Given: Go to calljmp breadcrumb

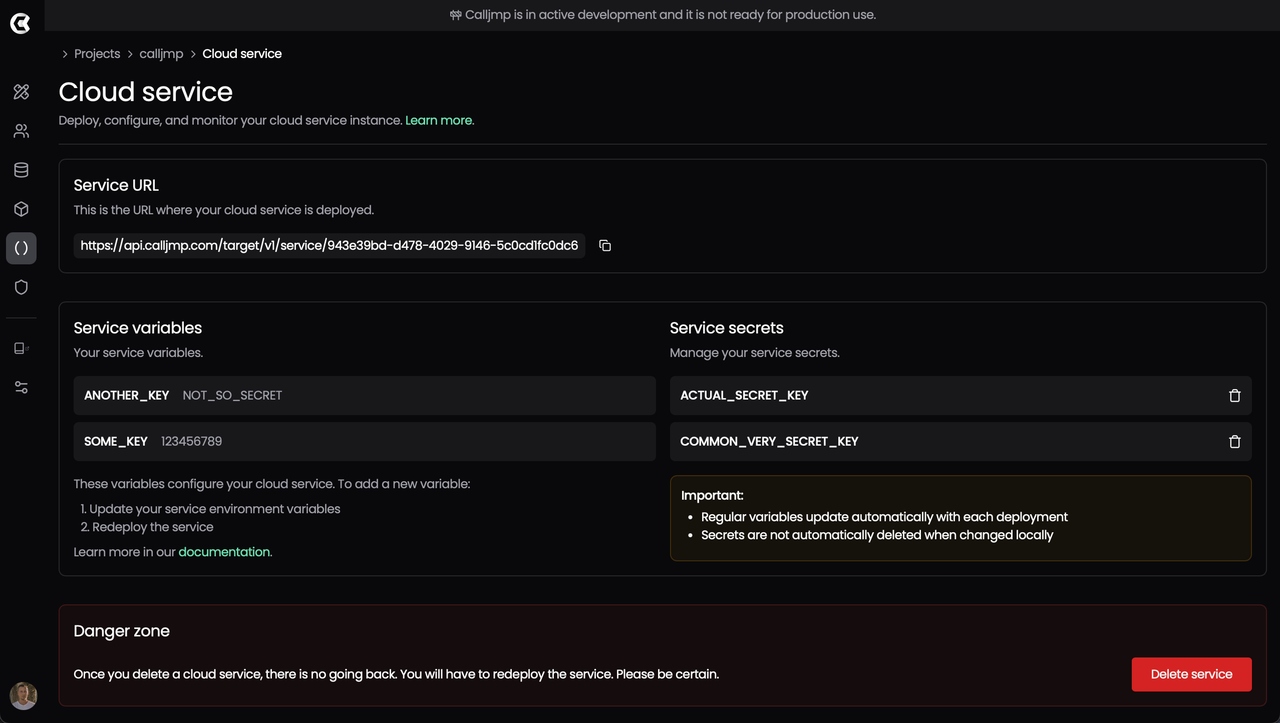Looking at the screenshot, I should (161, 54).
